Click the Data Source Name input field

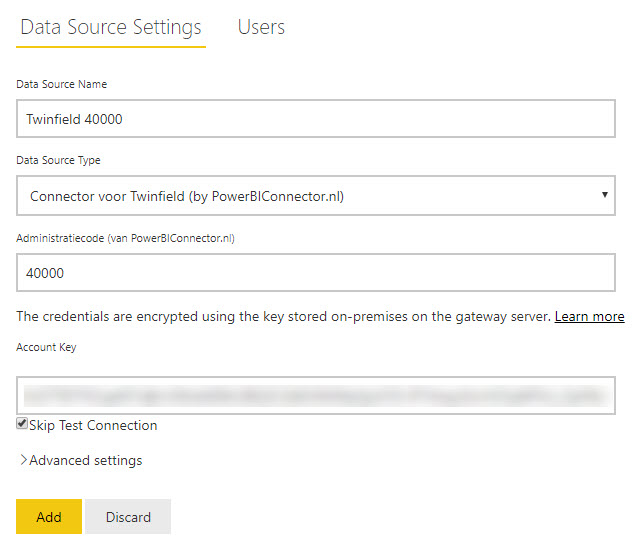point(316,119)
